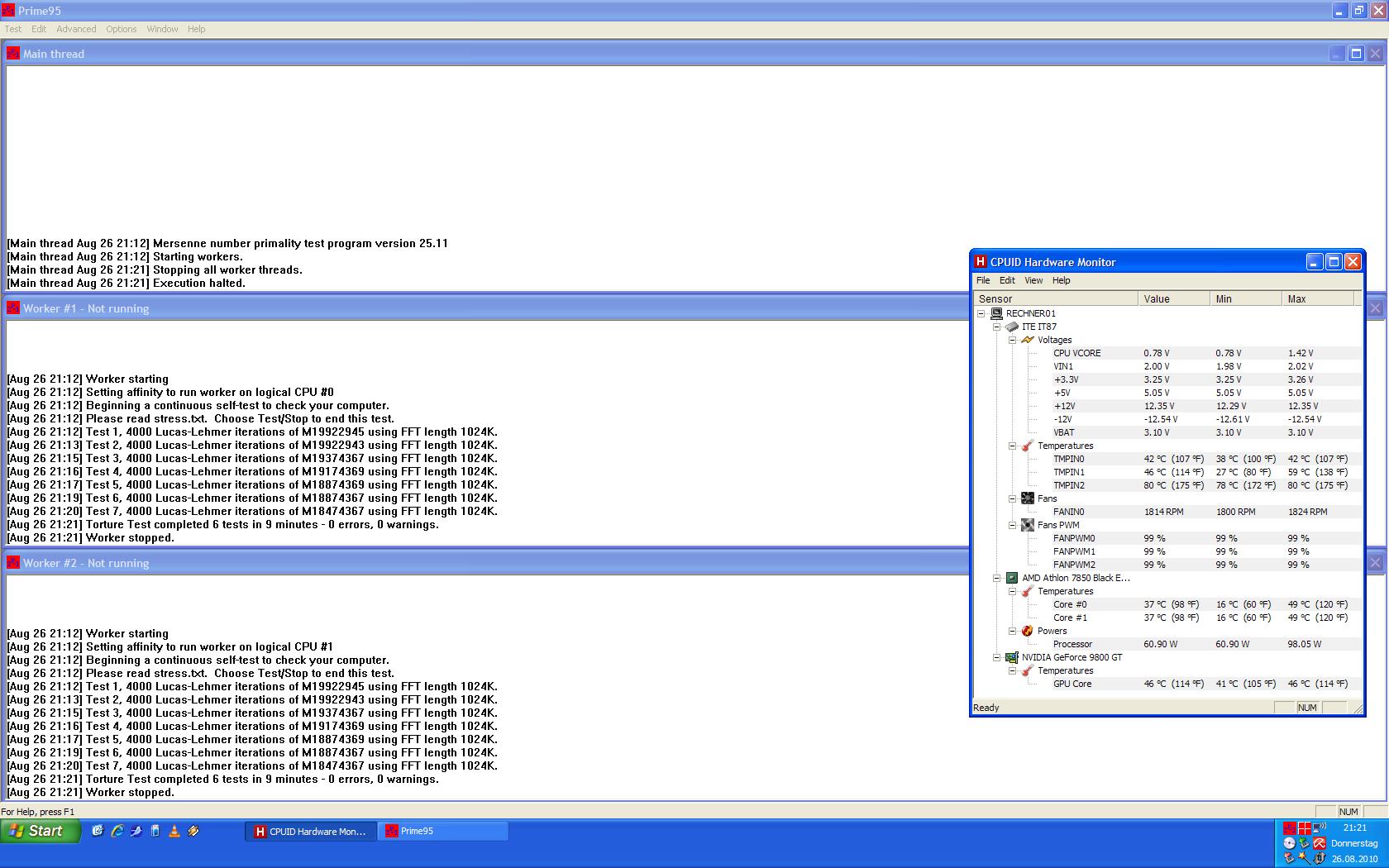Switch to Prime95 taskbar button
Screen dimensions: 1389x868
pyautogui.click(x=443, y=832)
